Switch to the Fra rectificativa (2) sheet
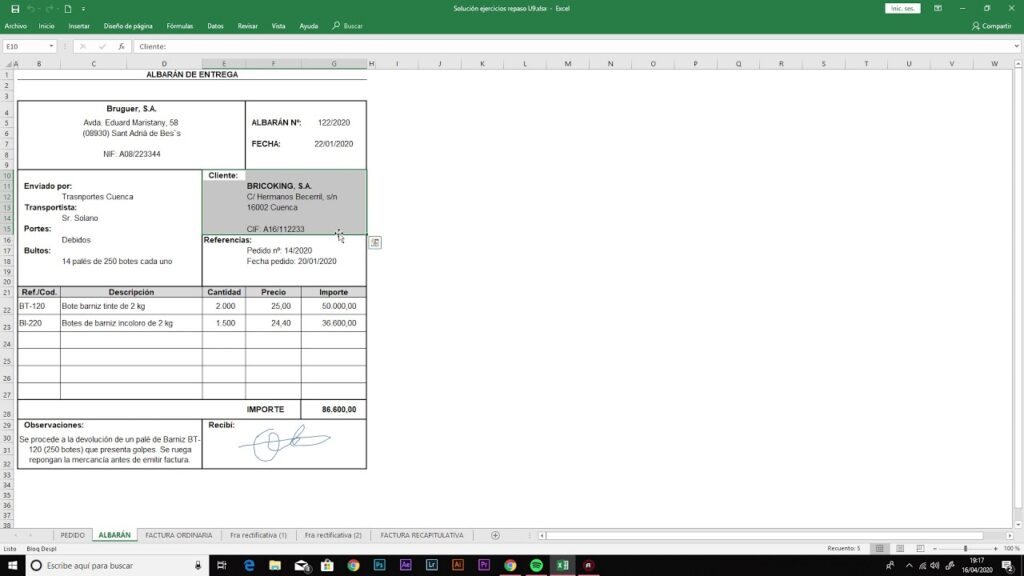This screenshot has height=576, width=1024. coord(333,536)
